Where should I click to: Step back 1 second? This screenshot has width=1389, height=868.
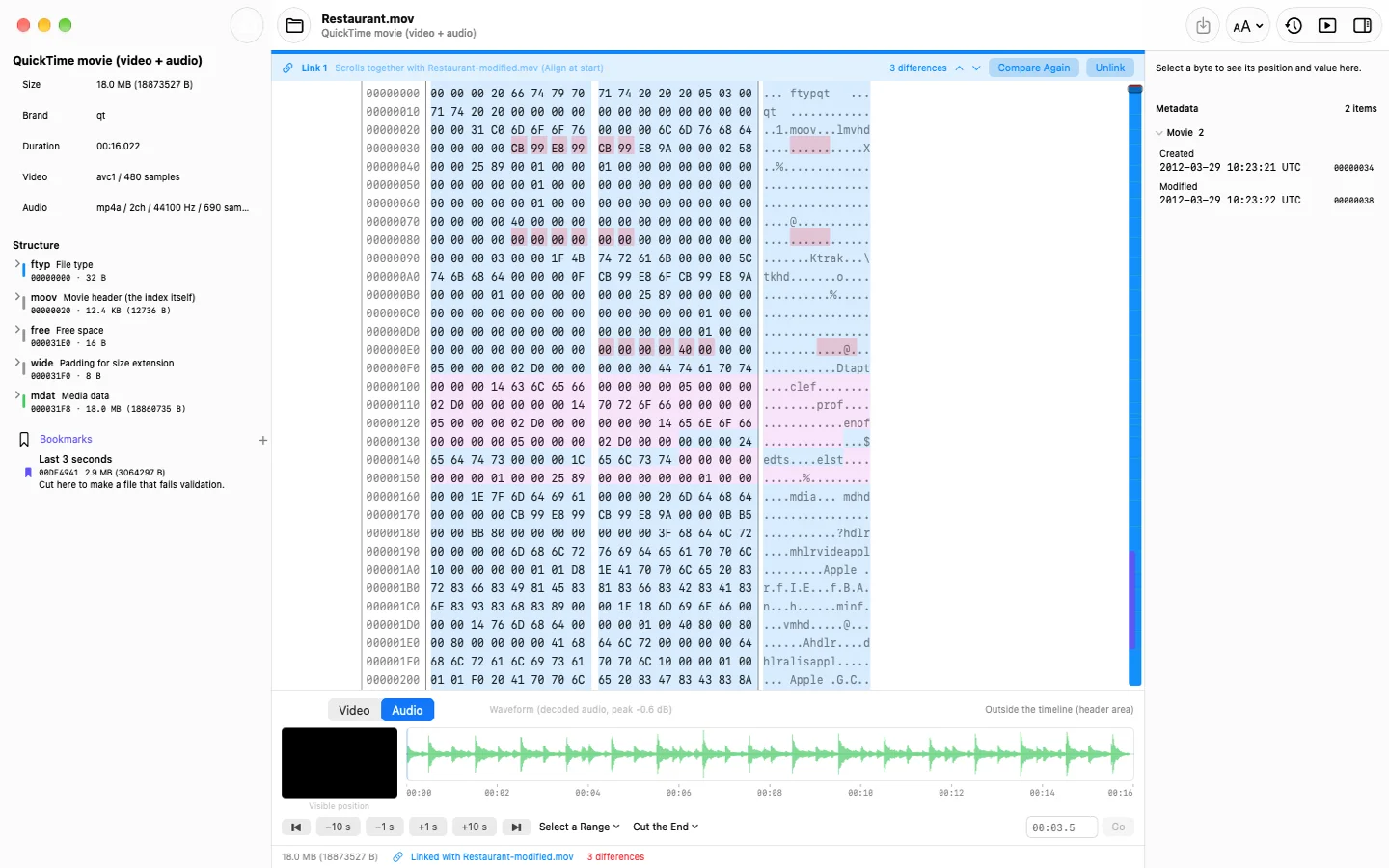point(385,827)
